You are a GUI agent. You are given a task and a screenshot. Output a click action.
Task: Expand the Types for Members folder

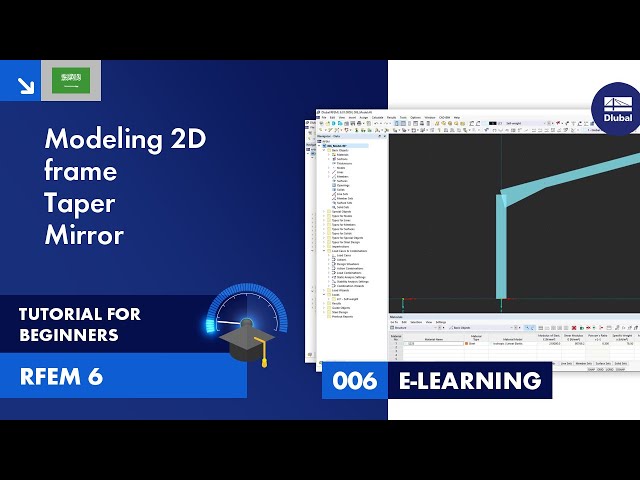pyautogui.click(x=324, y=225)
